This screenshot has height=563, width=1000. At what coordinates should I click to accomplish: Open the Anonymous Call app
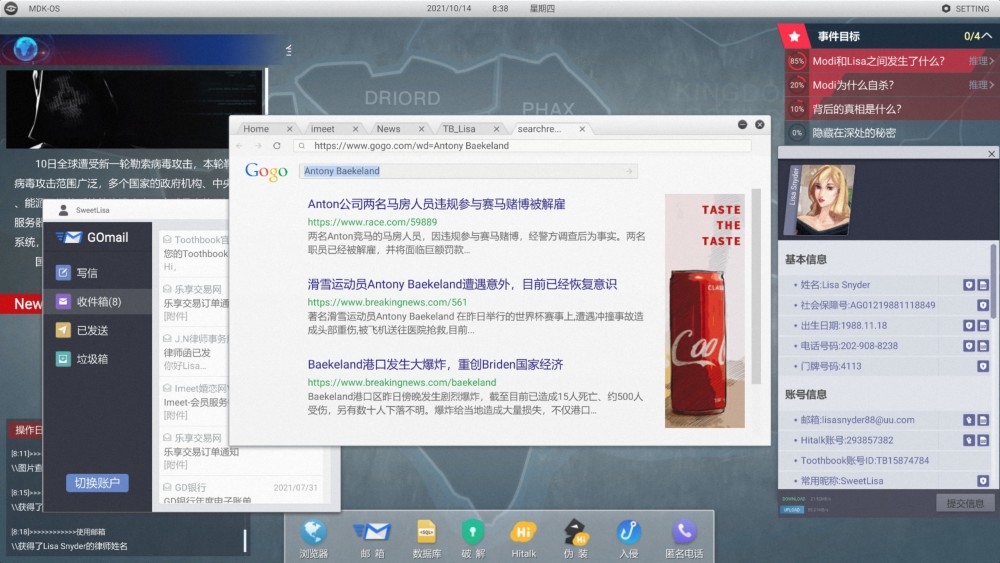pos(684,537)
